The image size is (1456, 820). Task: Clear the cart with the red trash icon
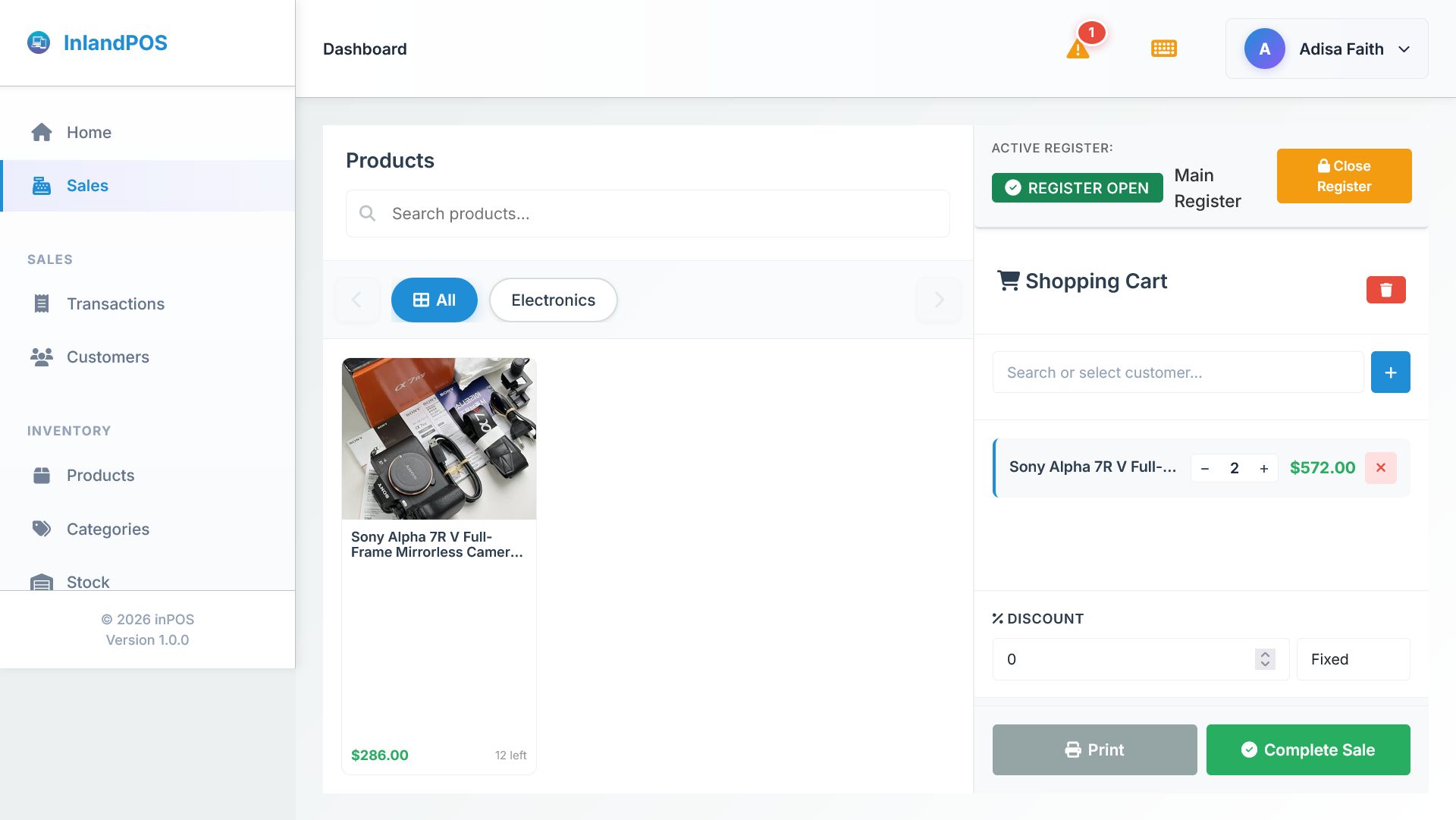pos(1385,290)
